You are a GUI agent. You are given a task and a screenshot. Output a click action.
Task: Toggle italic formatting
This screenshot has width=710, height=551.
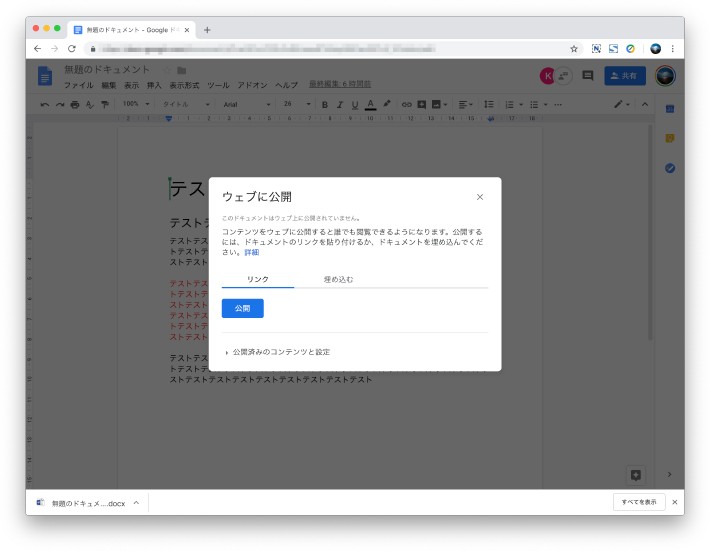click(x=340, y=105)
